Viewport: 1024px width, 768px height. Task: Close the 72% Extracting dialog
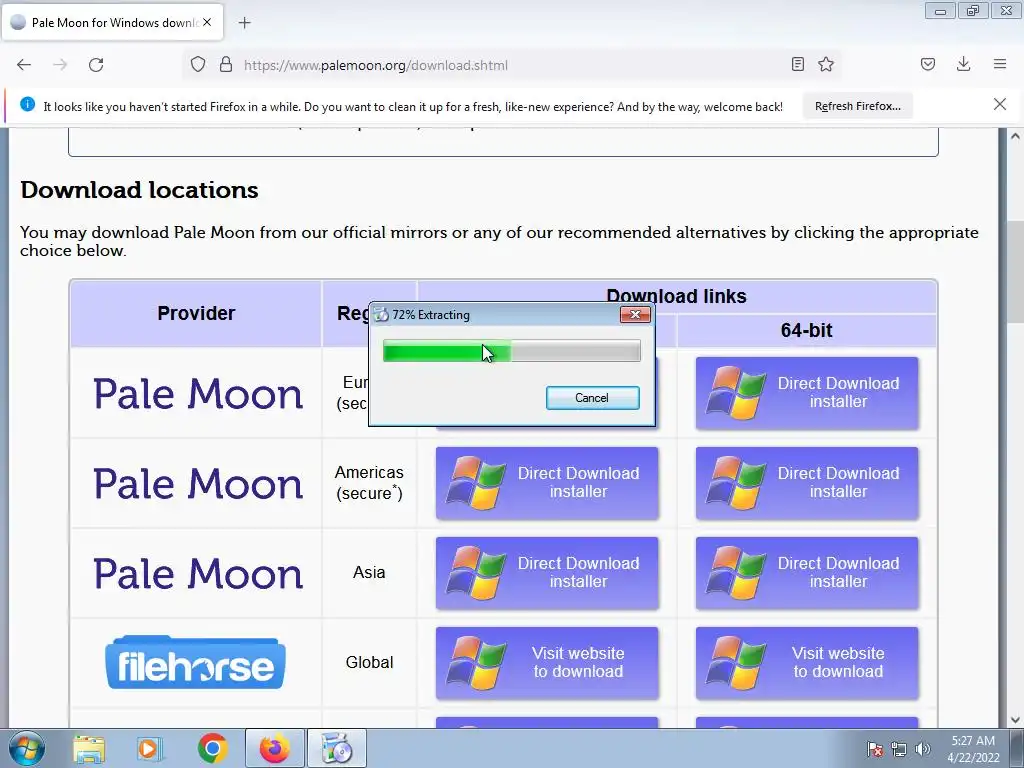[635, 315]
